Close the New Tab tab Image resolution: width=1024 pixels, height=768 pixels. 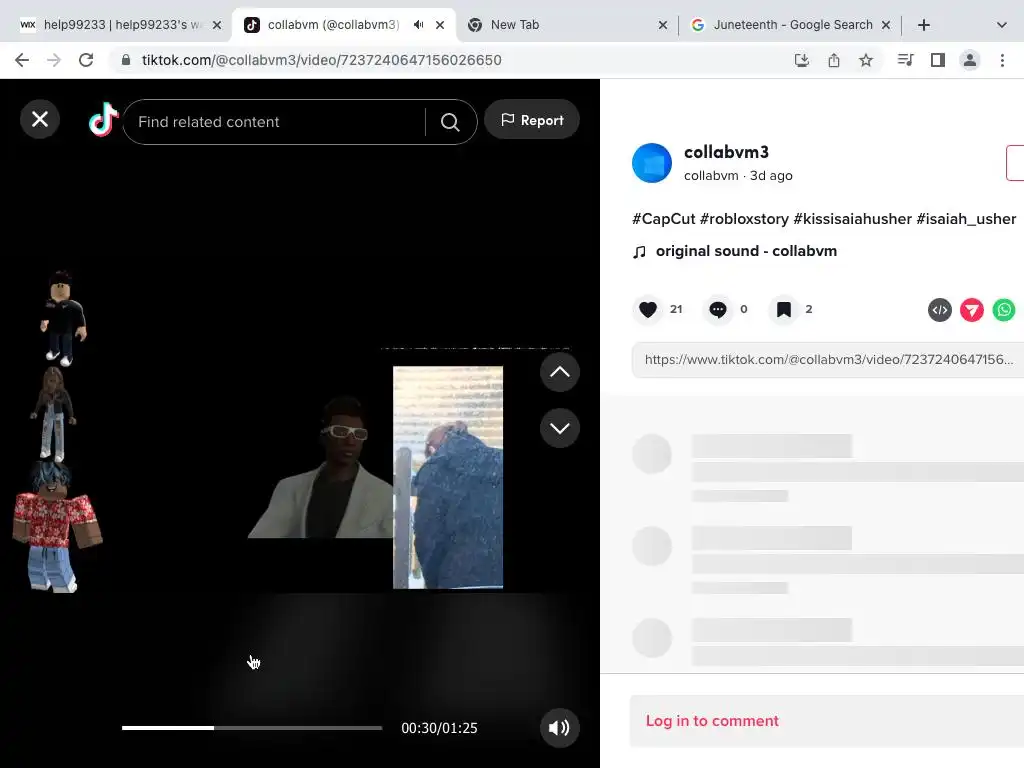663,25
